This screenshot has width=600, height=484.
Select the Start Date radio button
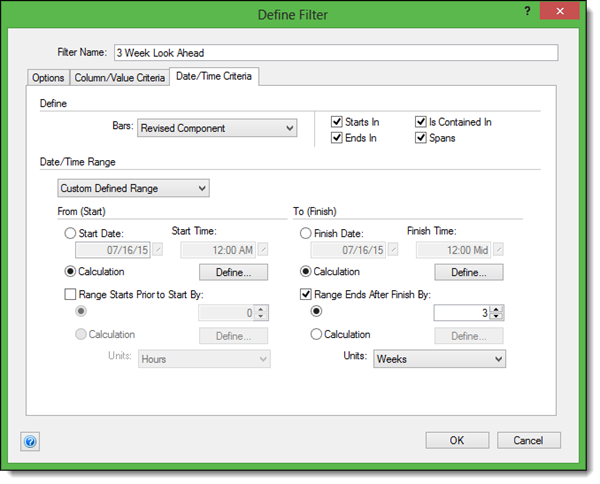pyautogui.click(x=69, y=232)
